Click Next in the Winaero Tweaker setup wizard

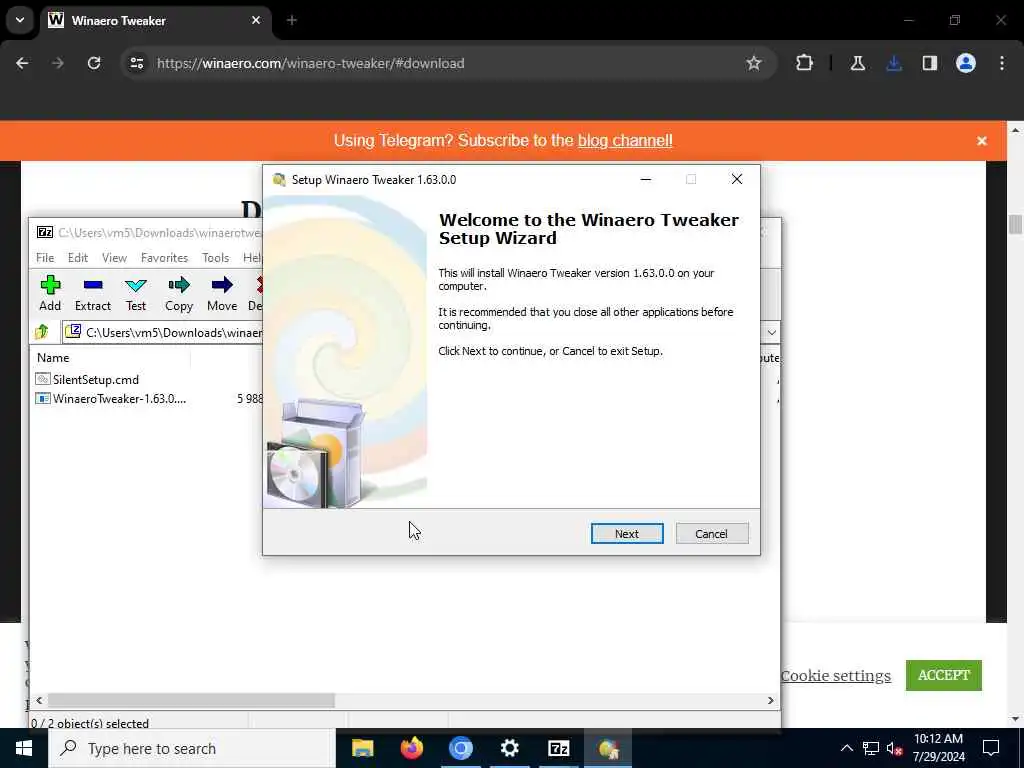(x=626, y=534)
